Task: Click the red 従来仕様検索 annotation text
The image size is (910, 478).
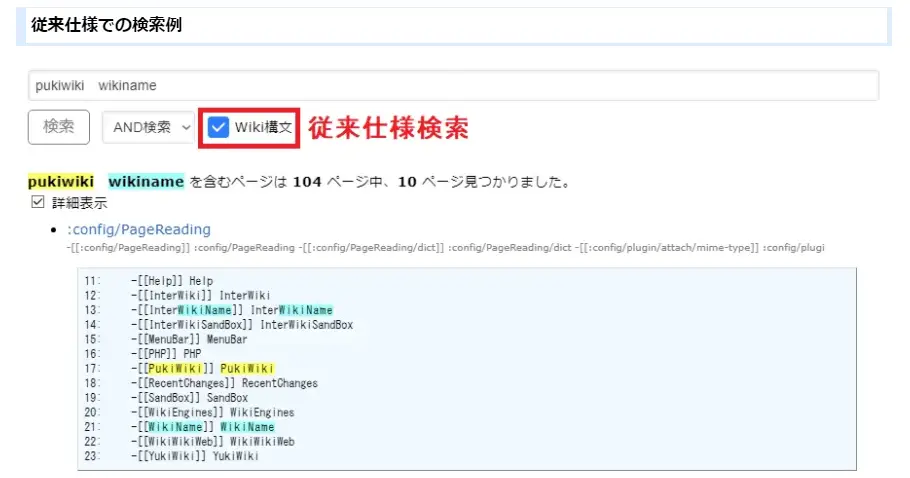Action: pyautogui.click(x=388, y=127)
